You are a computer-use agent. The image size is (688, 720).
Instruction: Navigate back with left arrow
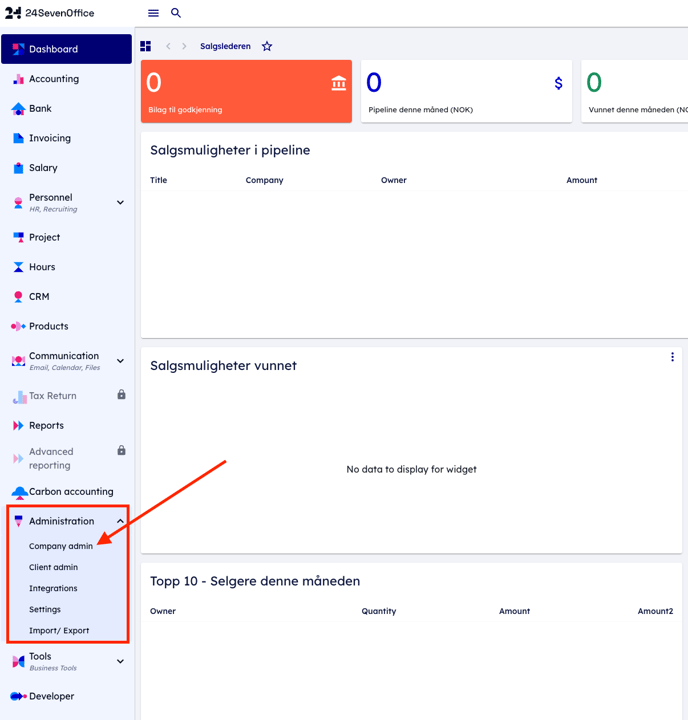tap(169, 46)
